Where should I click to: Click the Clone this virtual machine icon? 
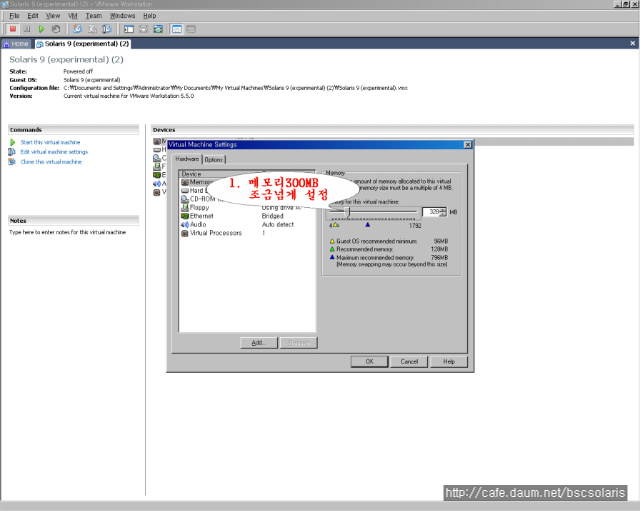[12, 162]
